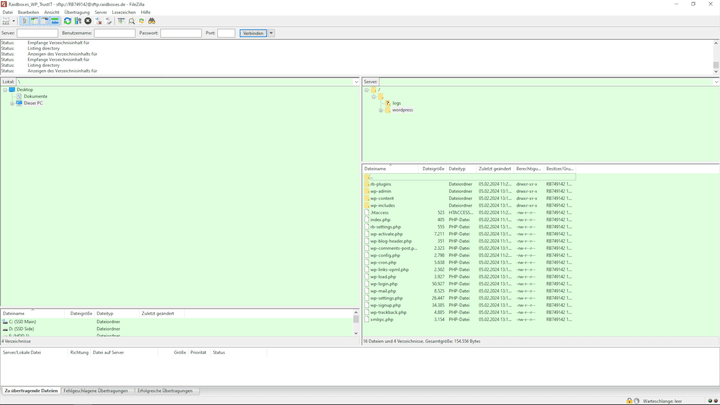
Task: Click the disconnect from server icon
Action: 99,20
